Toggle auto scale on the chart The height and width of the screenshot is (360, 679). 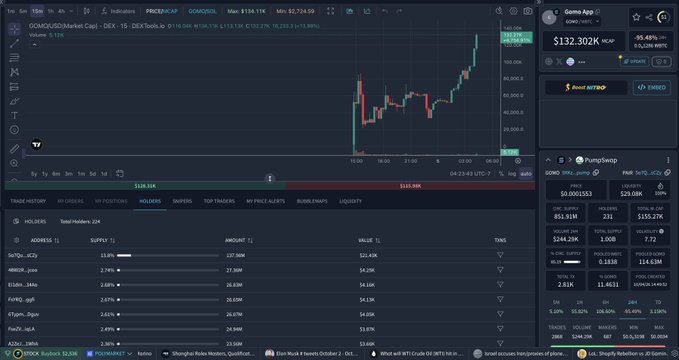[526, 174]
